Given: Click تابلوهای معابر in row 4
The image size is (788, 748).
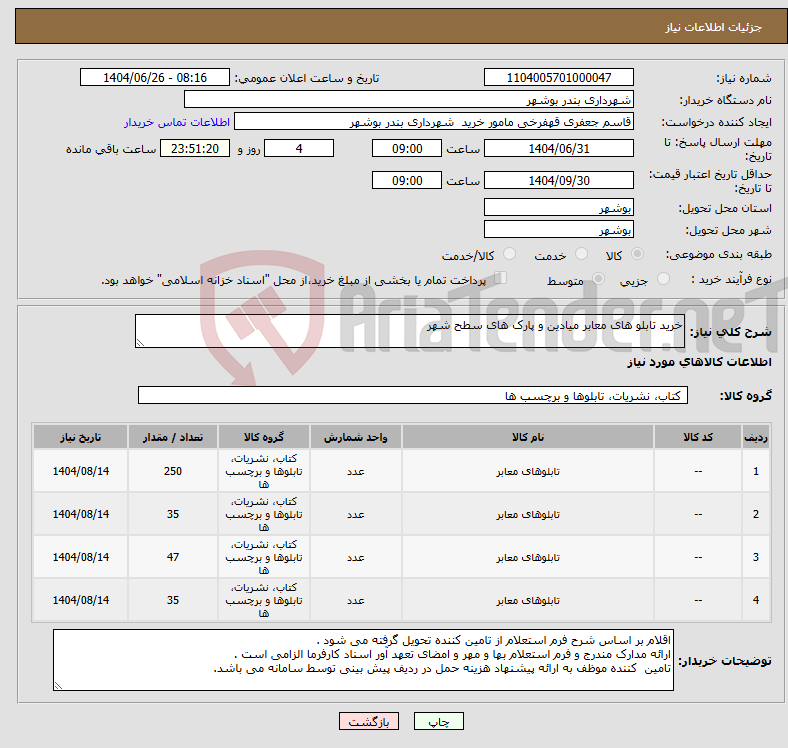Looking at the screenshot, I should tap(528, 600).
